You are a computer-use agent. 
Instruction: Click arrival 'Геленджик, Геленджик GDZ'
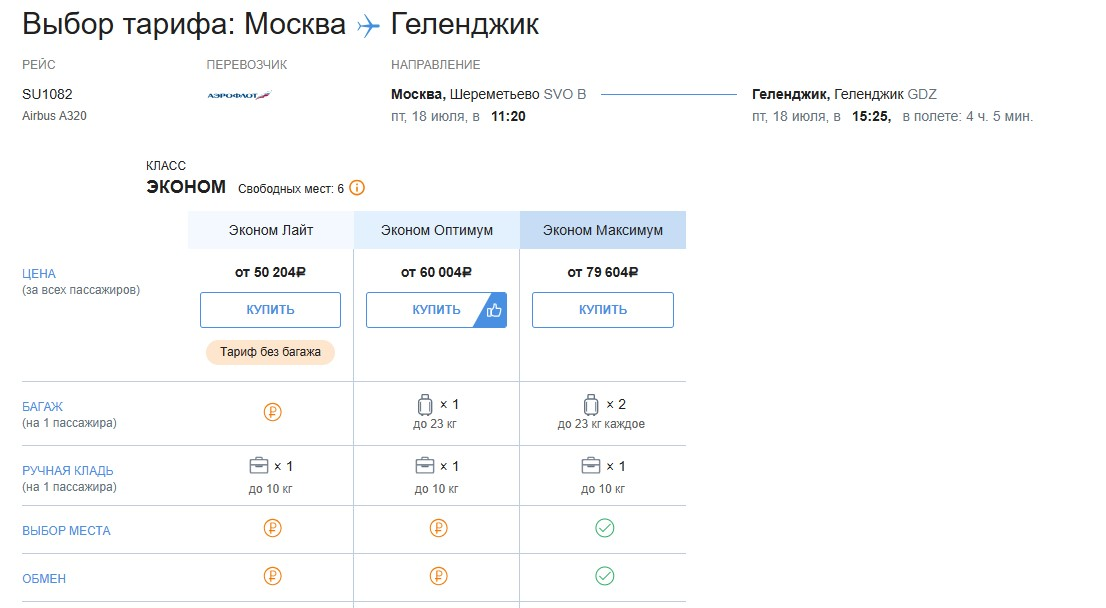tap(844, 95)
